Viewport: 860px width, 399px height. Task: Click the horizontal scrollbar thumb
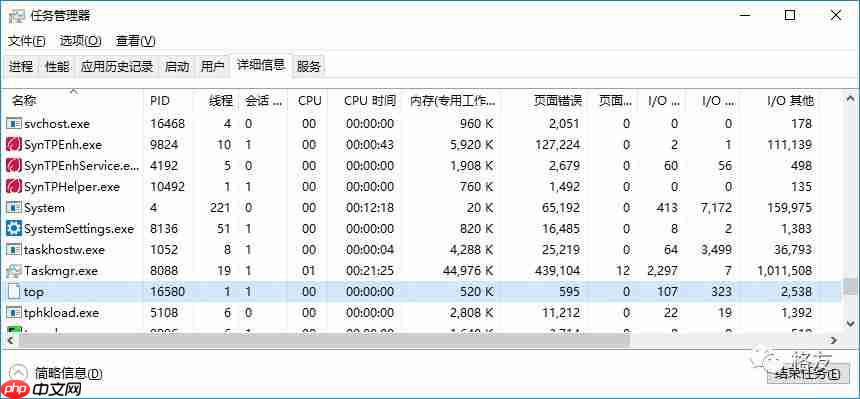pyautogui.click(x=325, y=340)
